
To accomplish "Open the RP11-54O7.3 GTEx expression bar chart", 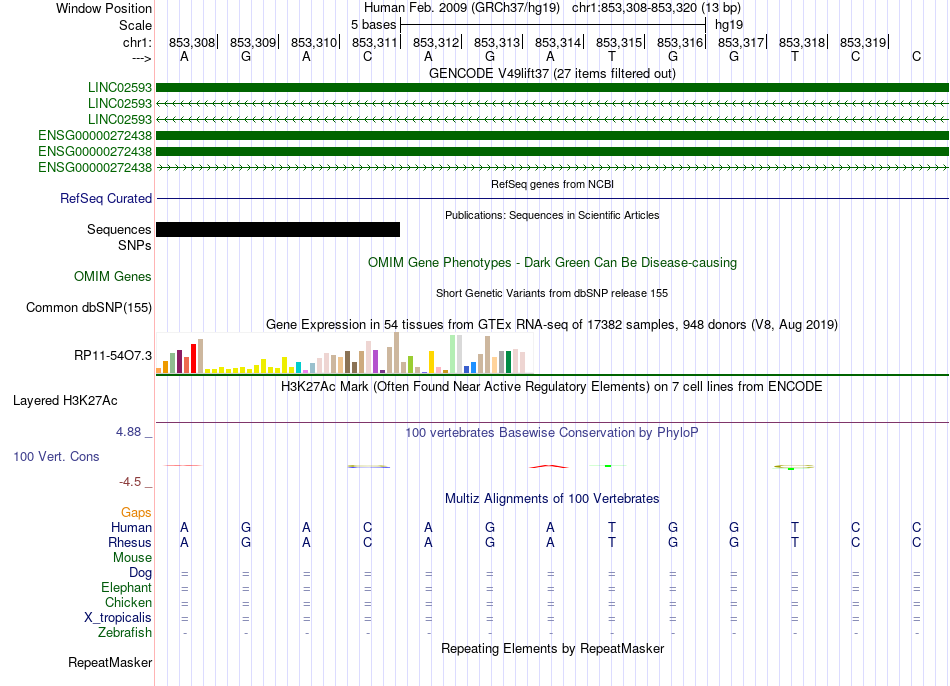I will 345,353.
